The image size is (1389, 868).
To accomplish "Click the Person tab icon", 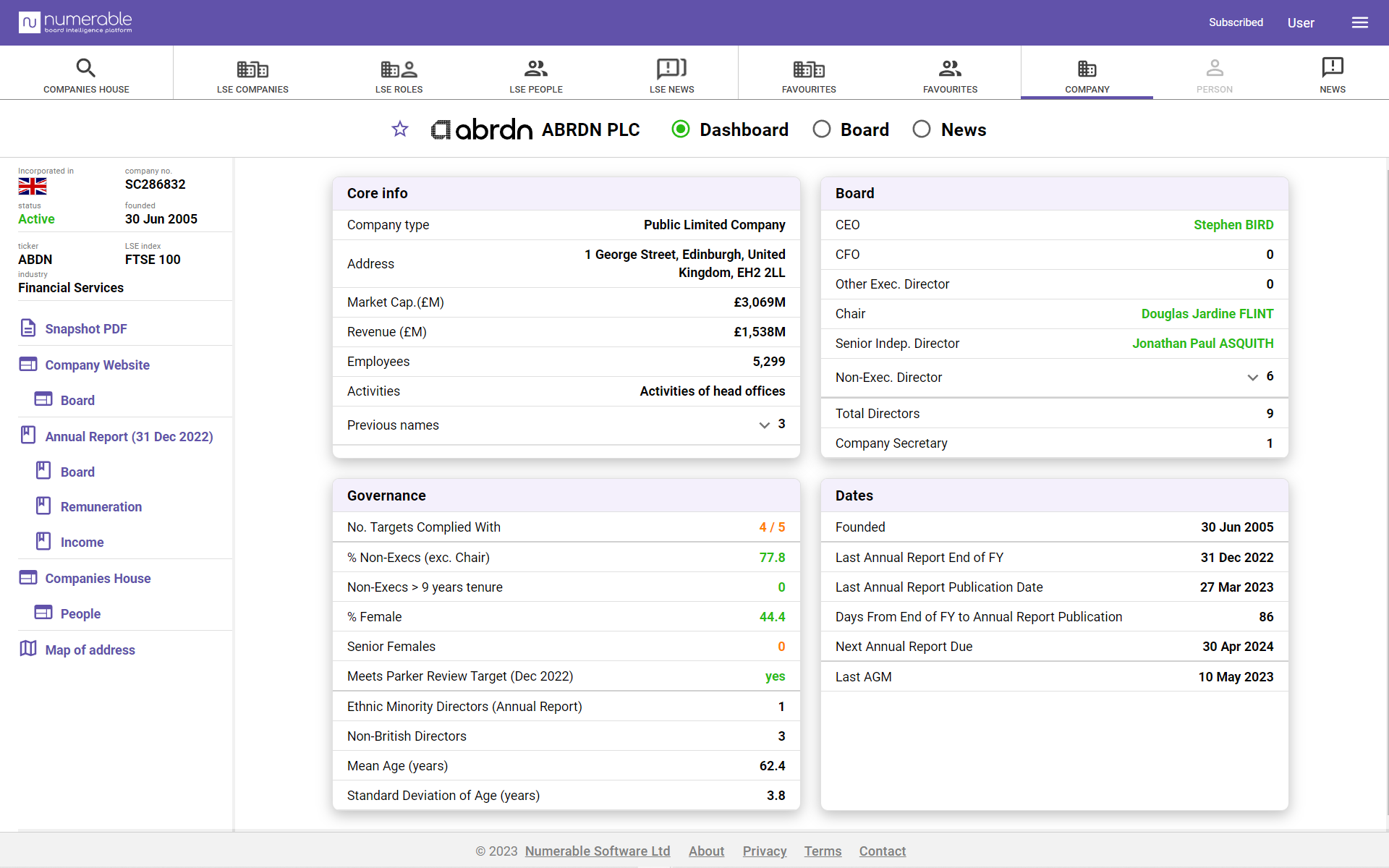I will pos(1215,68).
